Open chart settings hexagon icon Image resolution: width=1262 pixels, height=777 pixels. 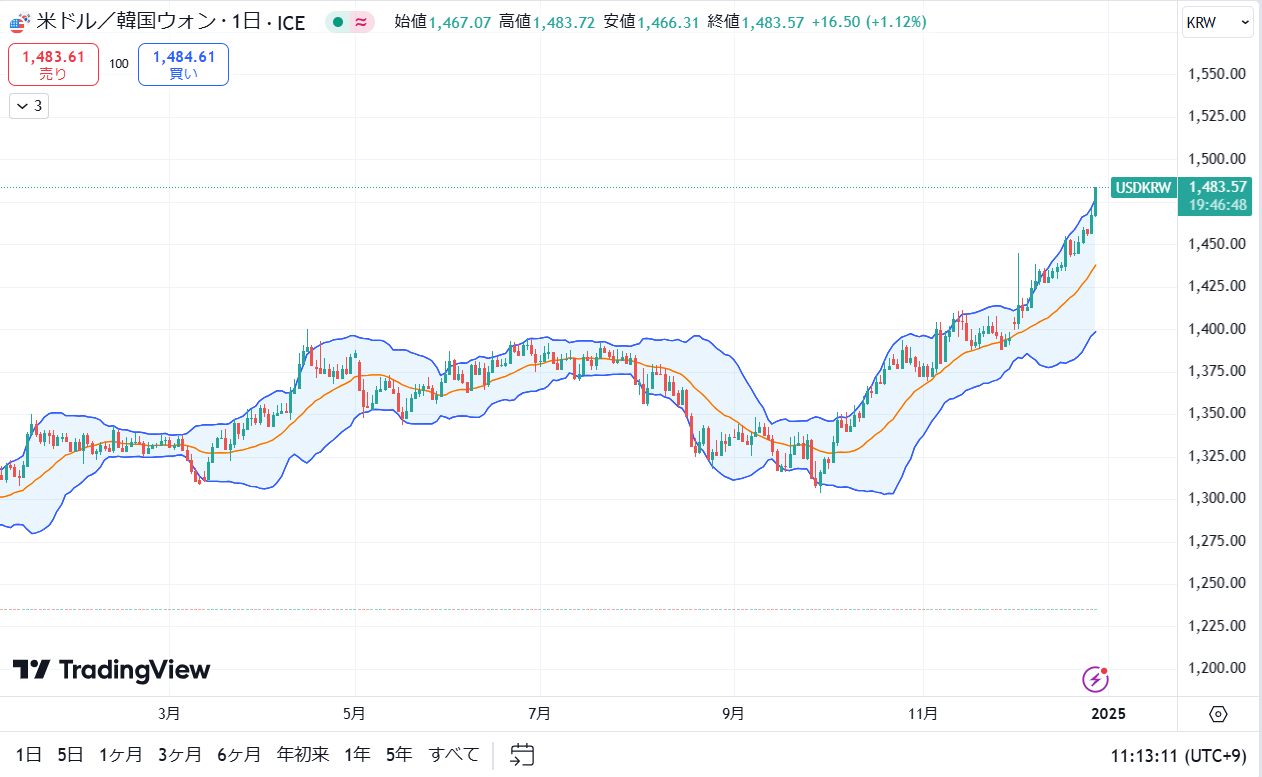coord(1218,714)
